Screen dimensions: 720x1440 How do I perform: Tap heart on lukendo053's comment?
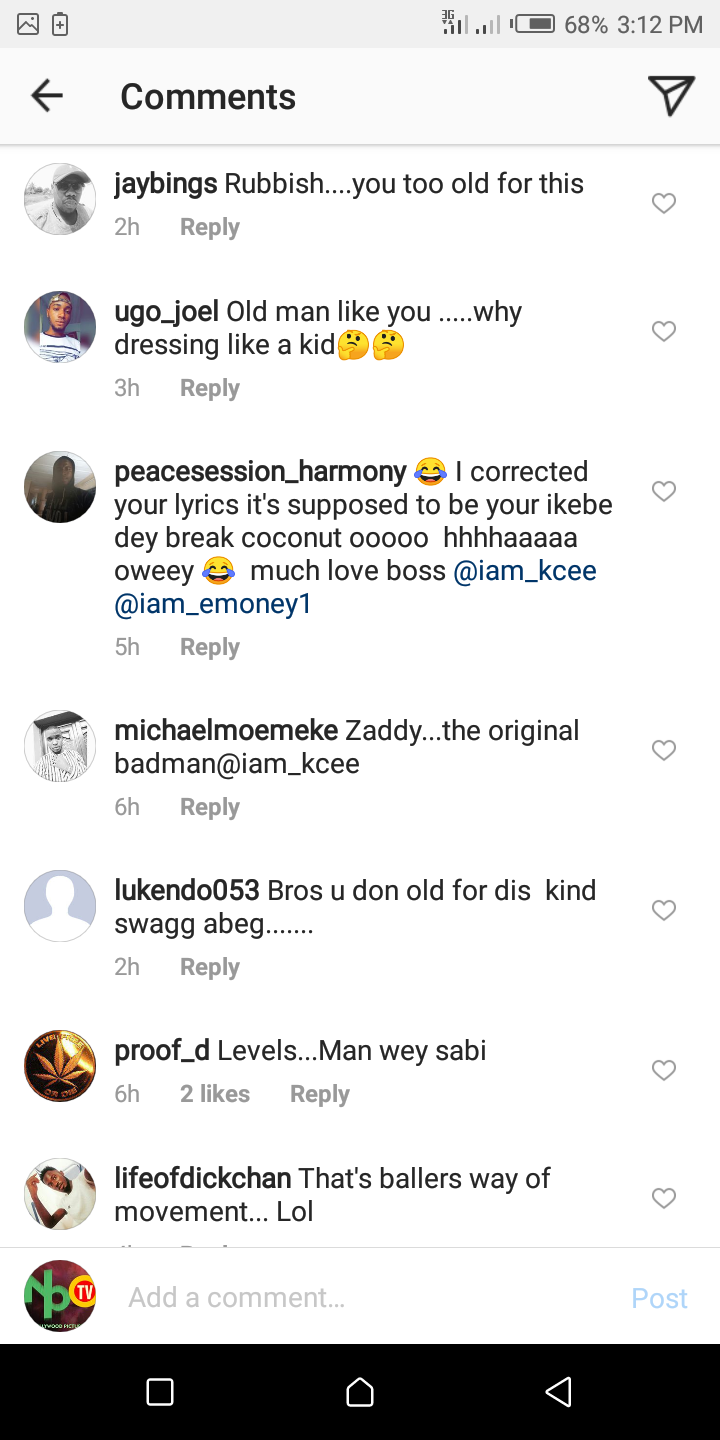(664, 910)
